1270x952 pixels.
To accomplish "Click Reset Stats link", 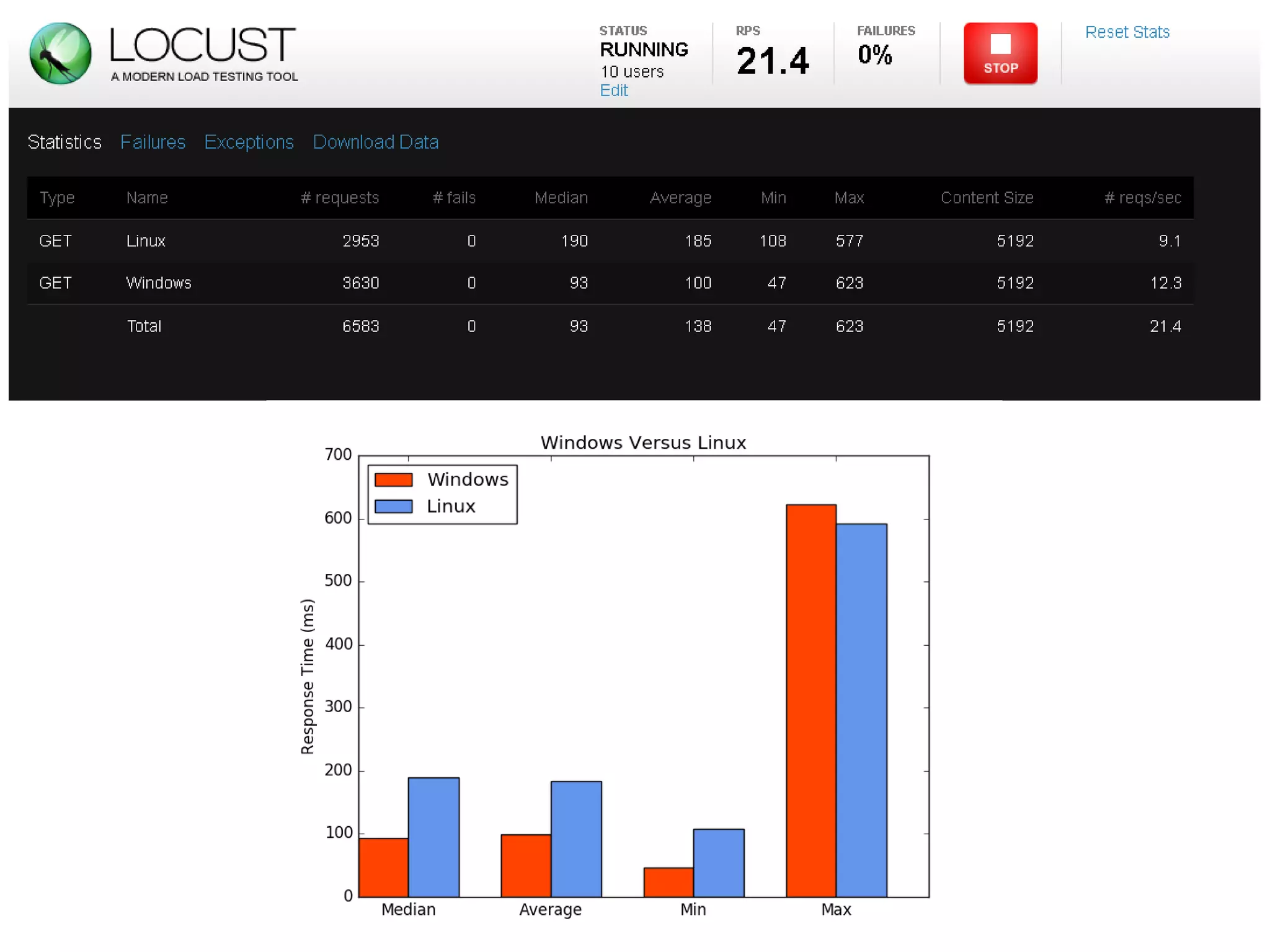I will pos(1126,32).
